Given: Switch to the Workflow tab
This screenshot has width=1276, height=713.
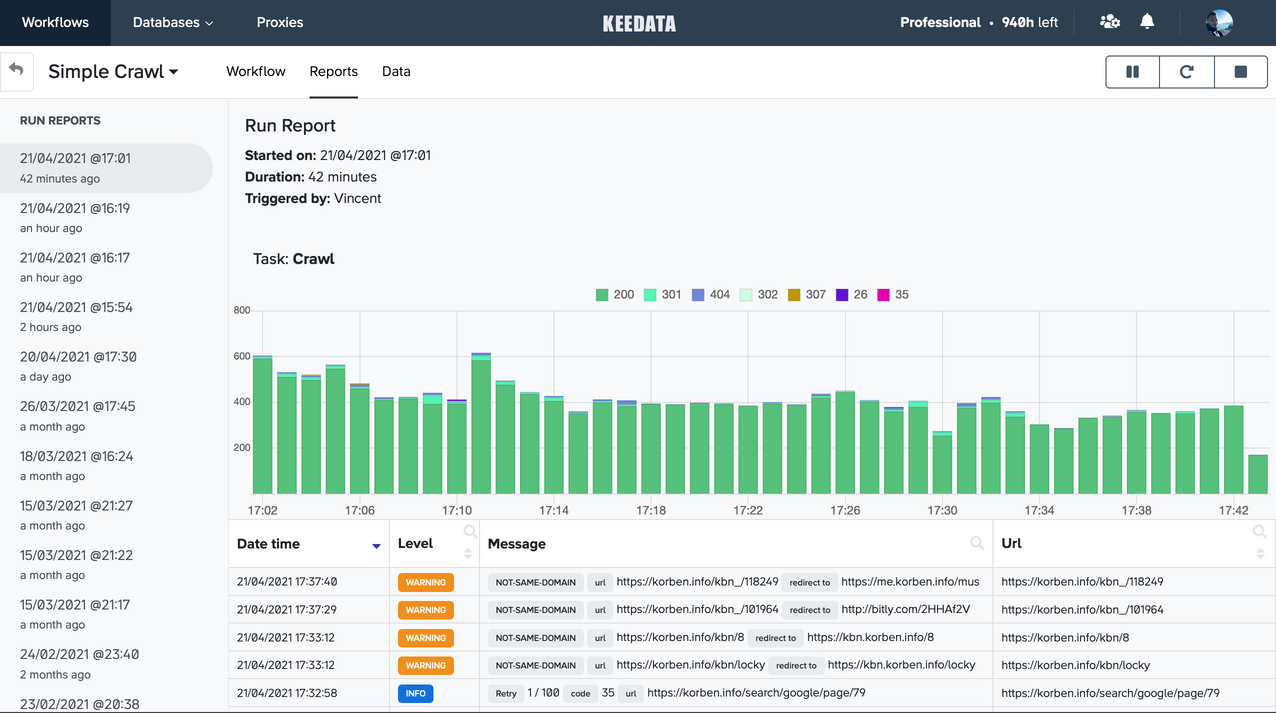Looking at the screenshot, I should [256, 72].
